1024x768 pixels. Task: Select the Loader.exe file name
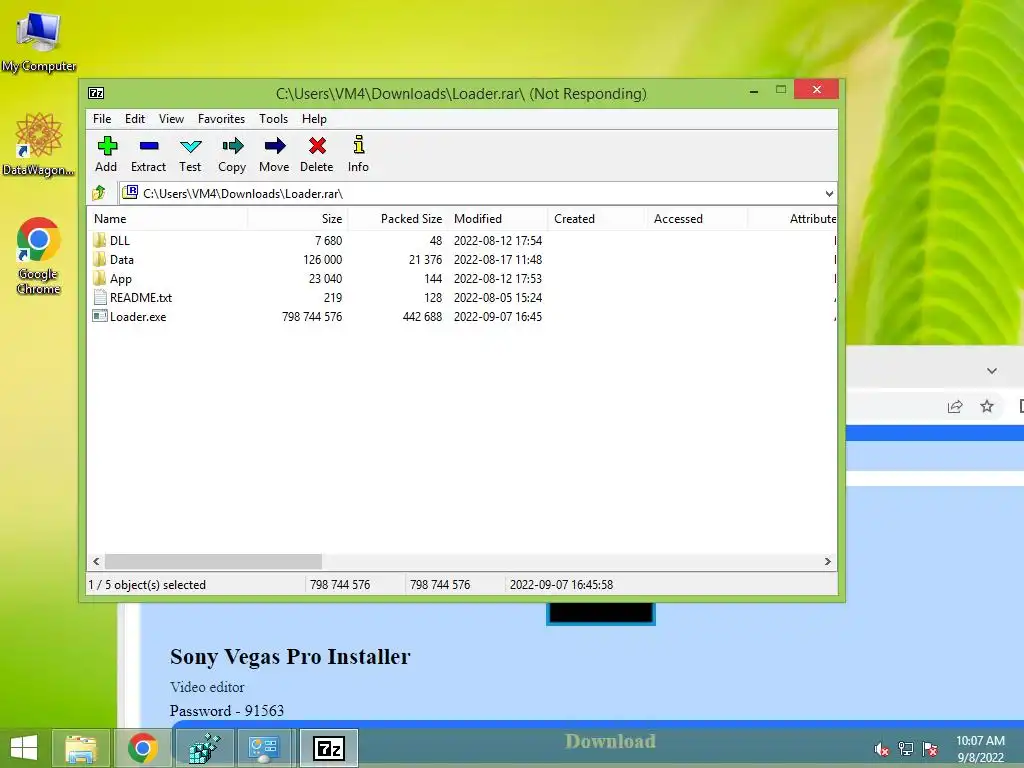(x=138, y=317)
